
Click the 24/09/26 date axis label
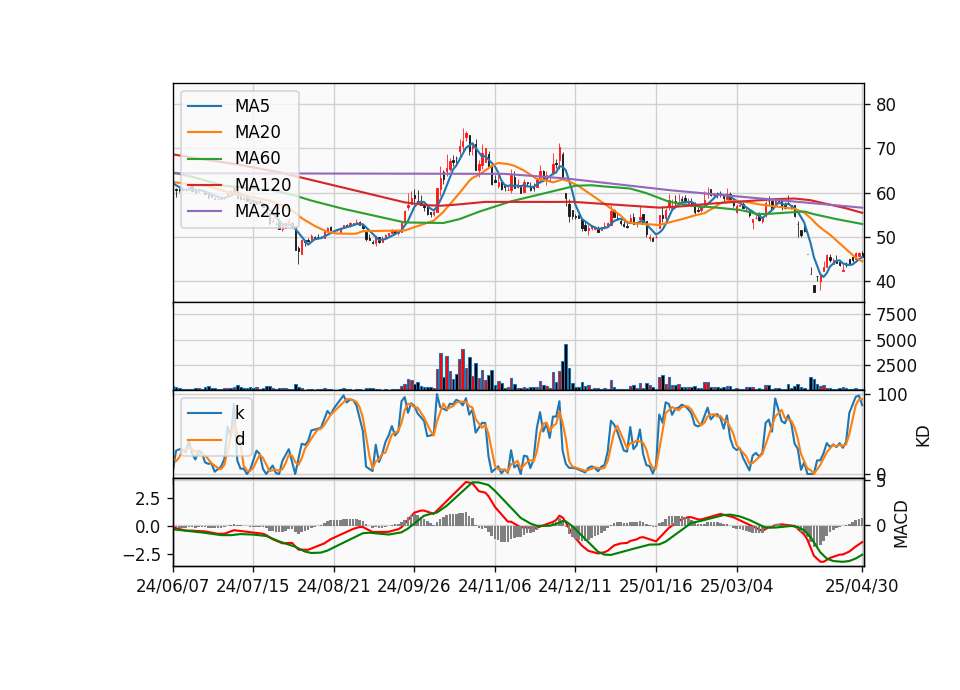(x=414, y=586)
